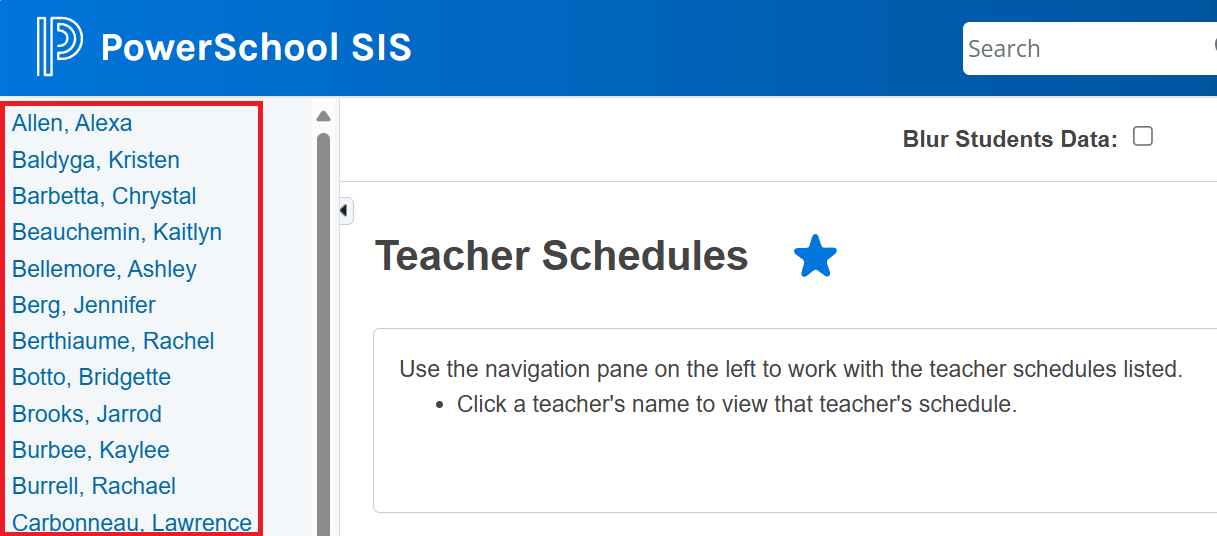This screenshot has width=1217, height=536.
Task: Click the PowerSchool SIS title text
Action: point(256,48)
